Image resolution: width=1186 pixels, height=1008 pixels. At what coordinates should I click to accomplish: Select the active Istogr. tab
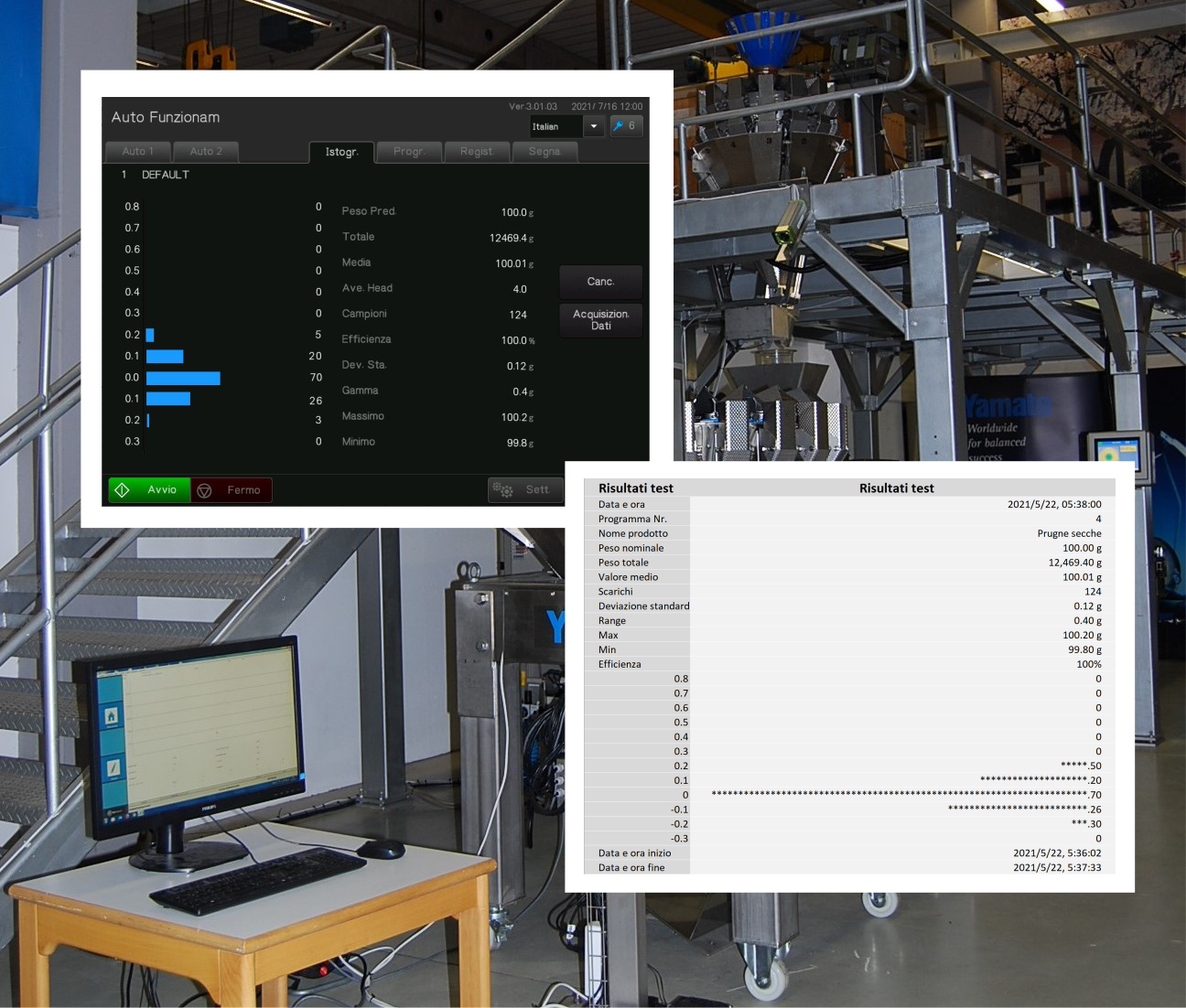click(x=342, y=152)
